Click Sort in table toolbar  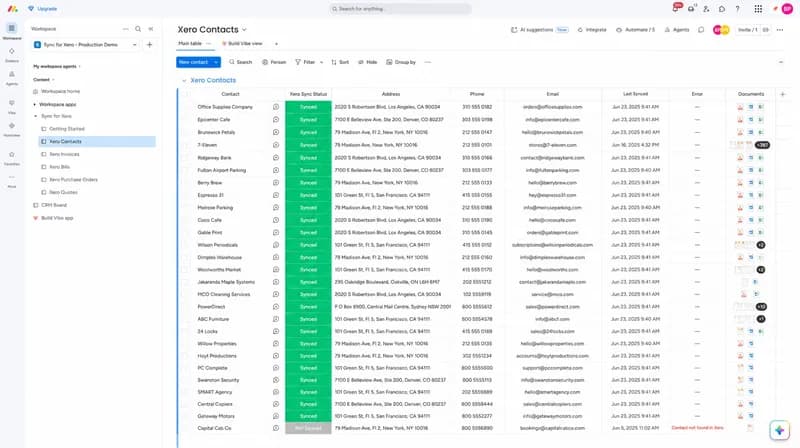(x=340, y=62)
